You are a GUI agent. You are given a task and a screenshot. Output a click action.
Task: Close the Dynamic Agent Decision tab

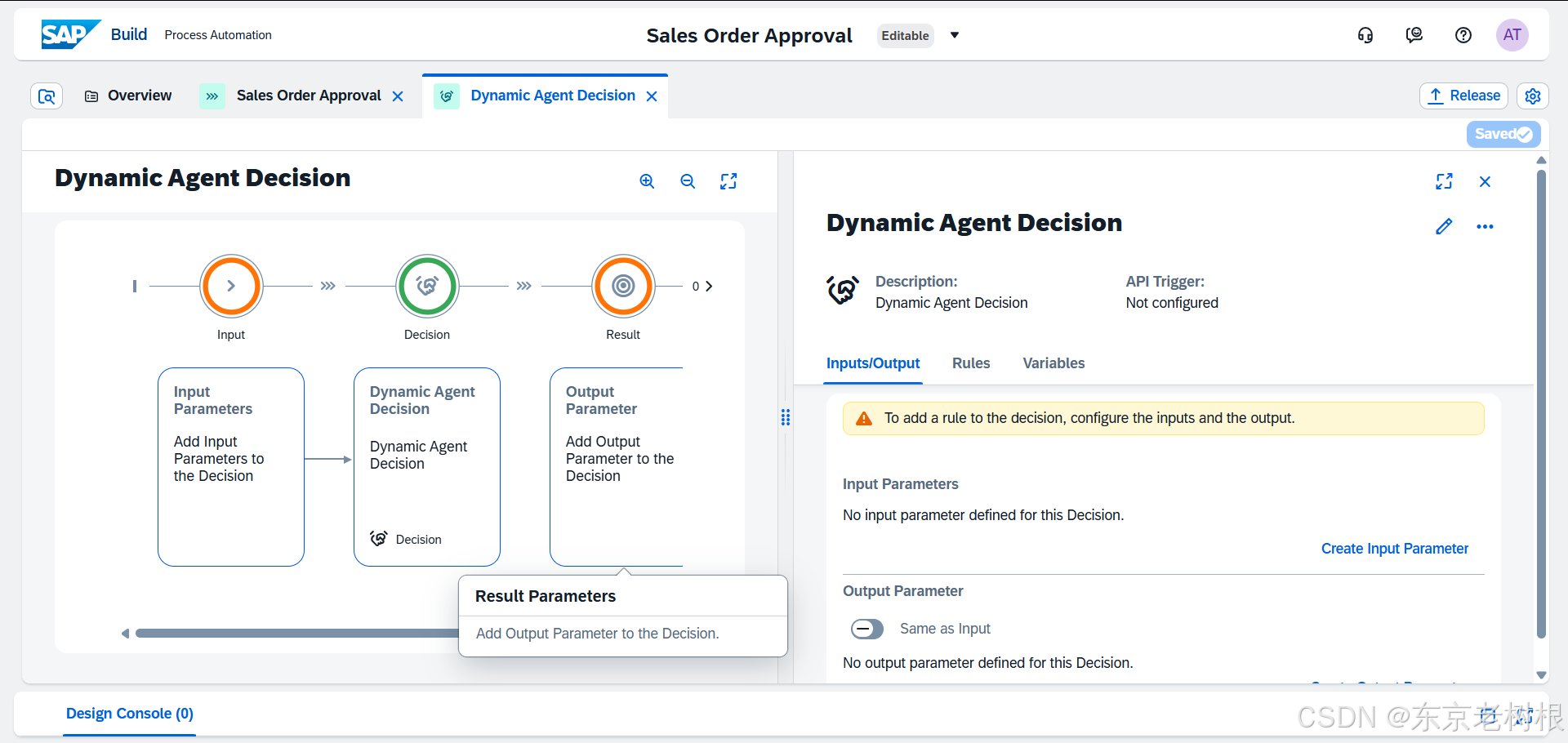(x=652, y=96)
